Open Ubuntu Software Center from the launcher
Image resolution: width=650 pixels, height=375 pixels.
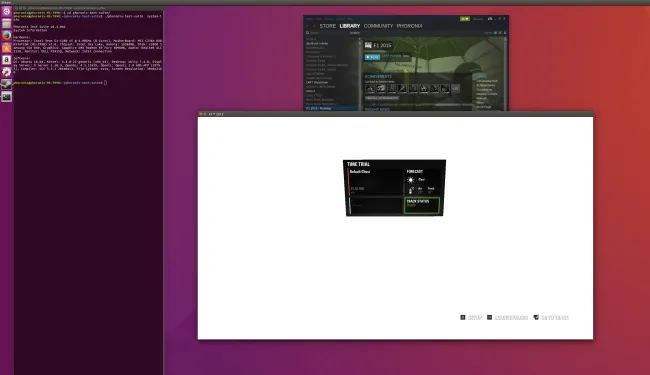[6, 48]
